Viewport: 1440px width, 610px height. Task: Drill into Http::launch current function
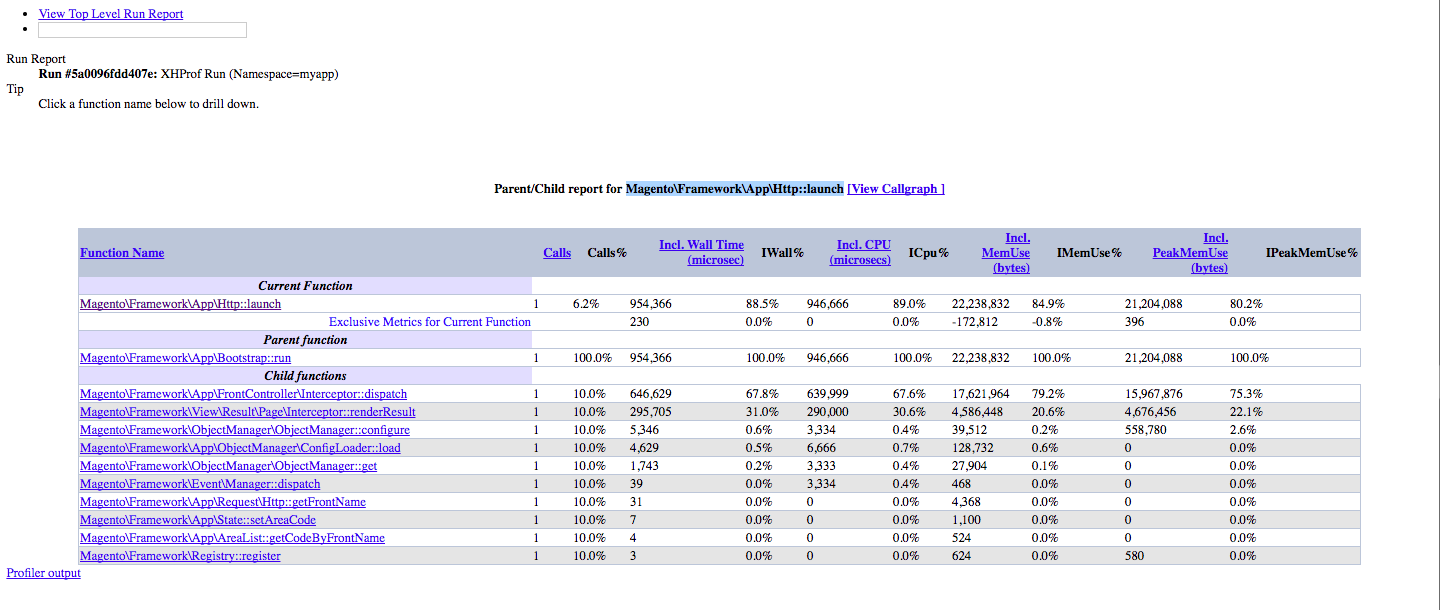[x=180, y=304]
